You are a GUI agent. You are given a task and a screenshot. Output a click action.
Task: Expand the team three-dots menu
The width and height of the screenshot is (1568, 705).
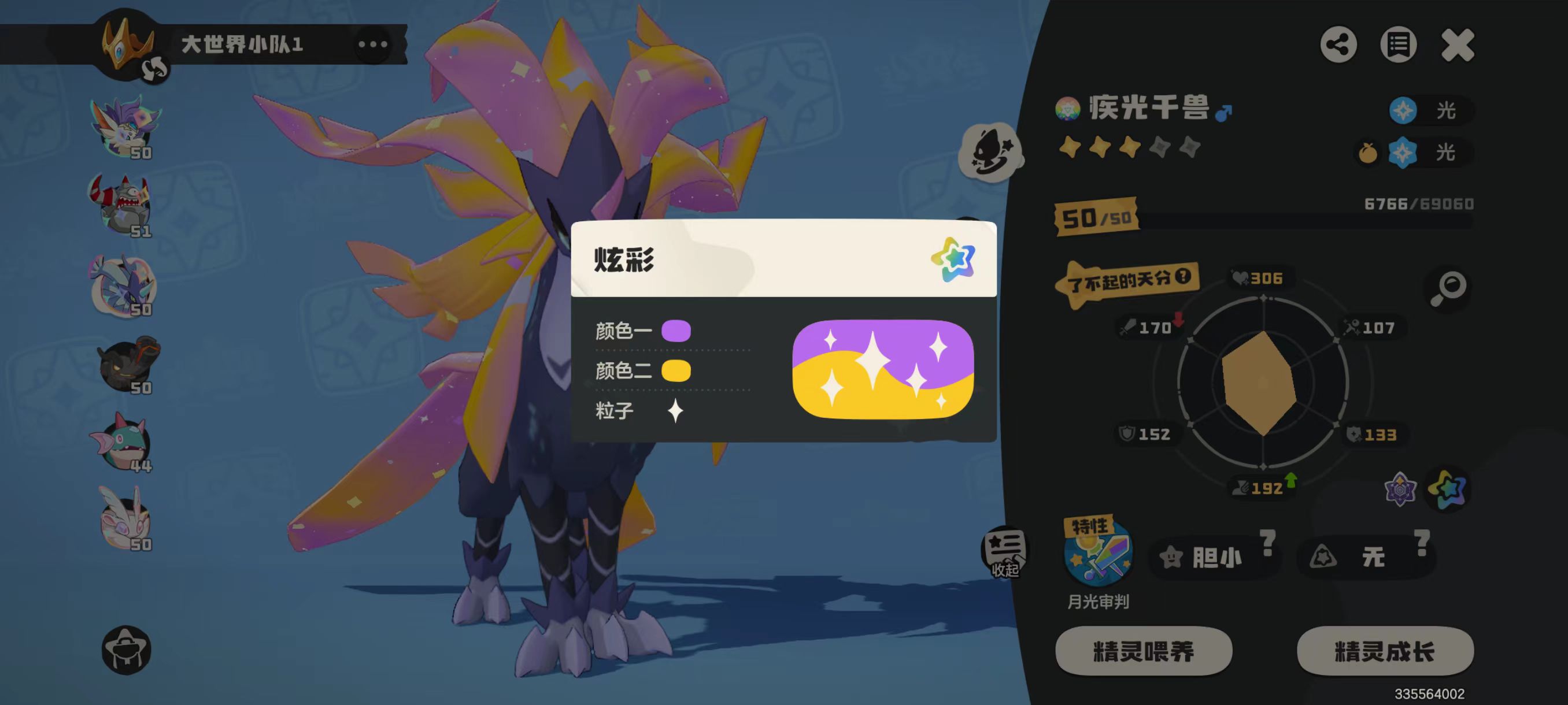coord(372,44)
